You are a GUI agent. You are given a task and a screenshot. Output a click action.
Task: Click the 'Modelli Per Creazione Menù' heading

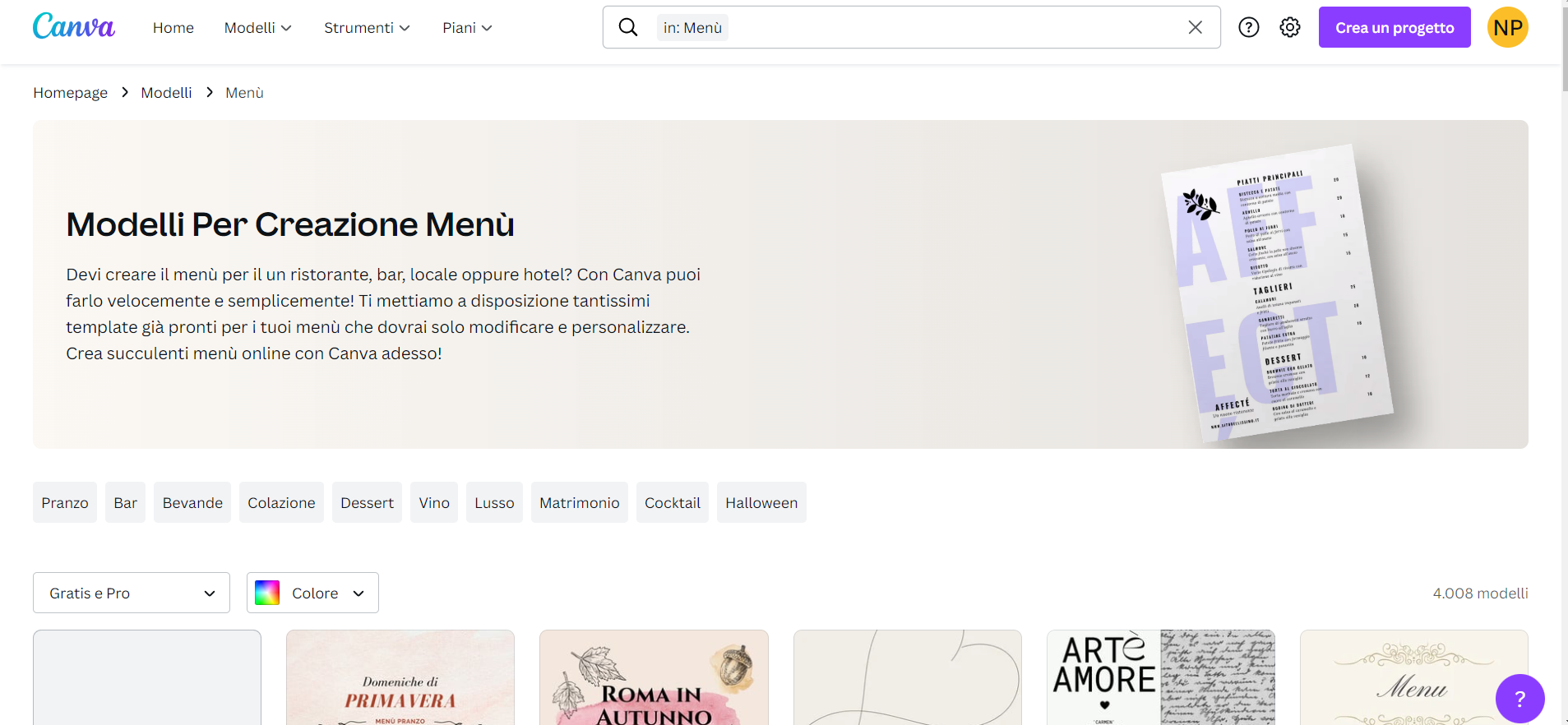pyautogui.click(x=290, y=224)
